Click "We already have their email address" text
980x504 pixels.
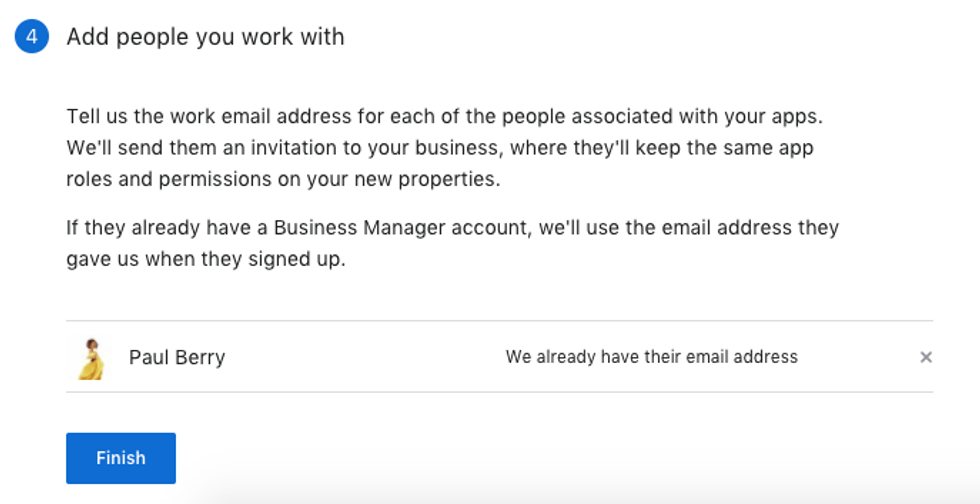click(x=651, y=357)
